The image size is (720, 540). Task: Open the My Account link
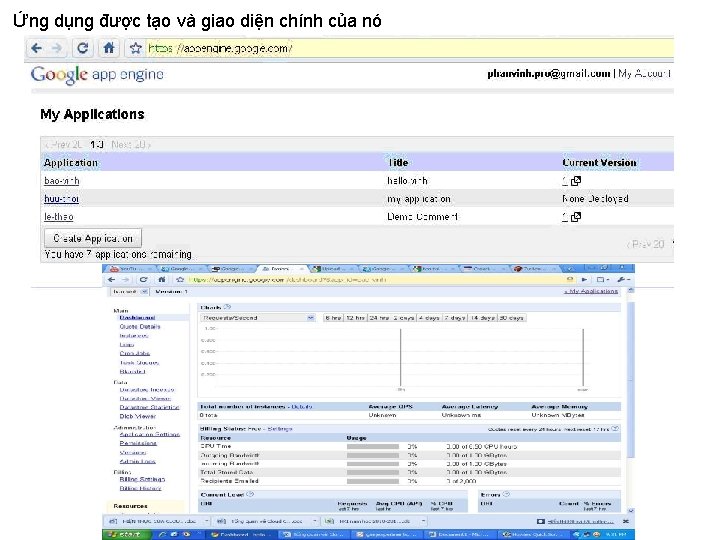[x=645, y=73]
